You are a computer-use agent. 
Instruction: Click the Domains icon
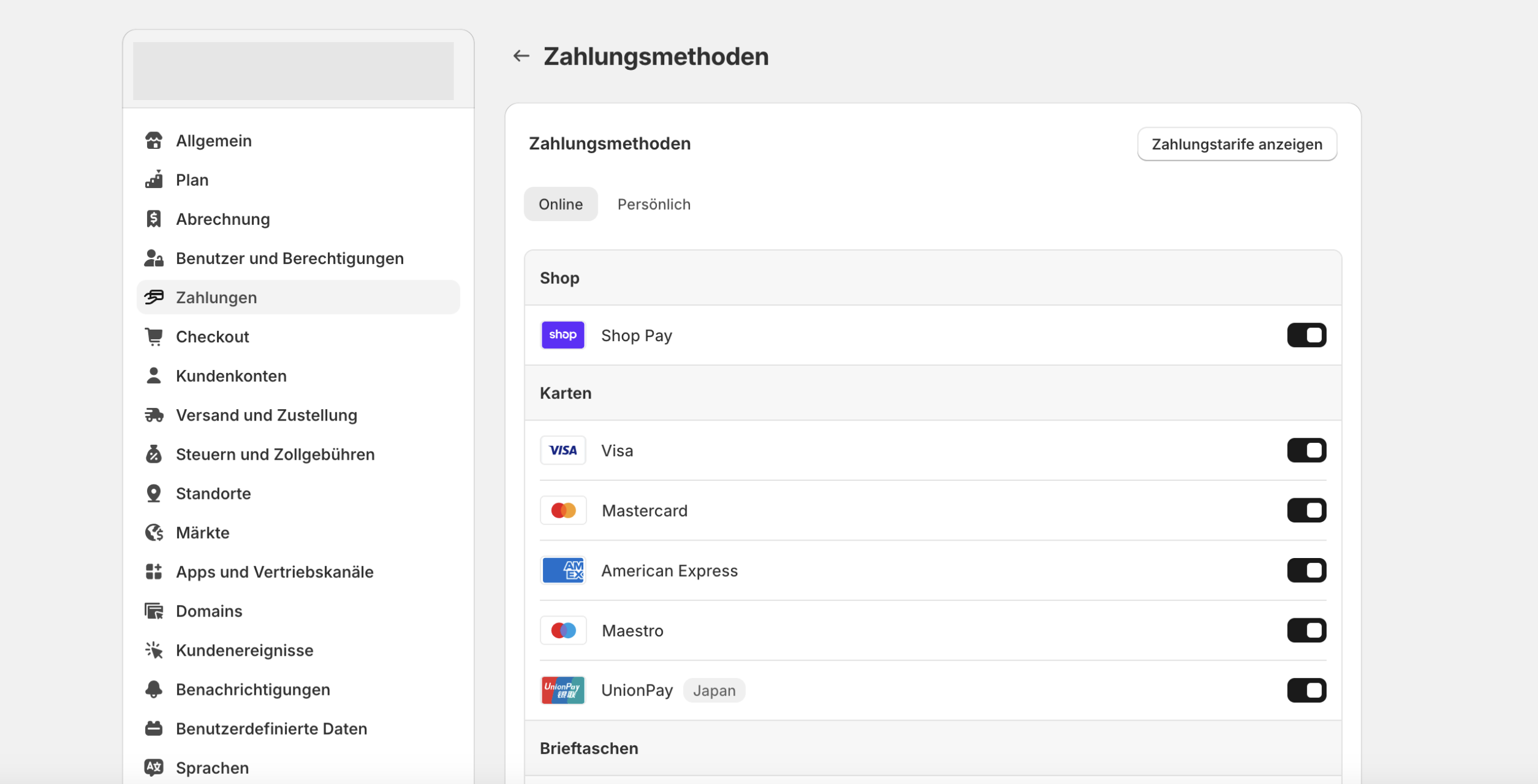click(x=154, y=610)
